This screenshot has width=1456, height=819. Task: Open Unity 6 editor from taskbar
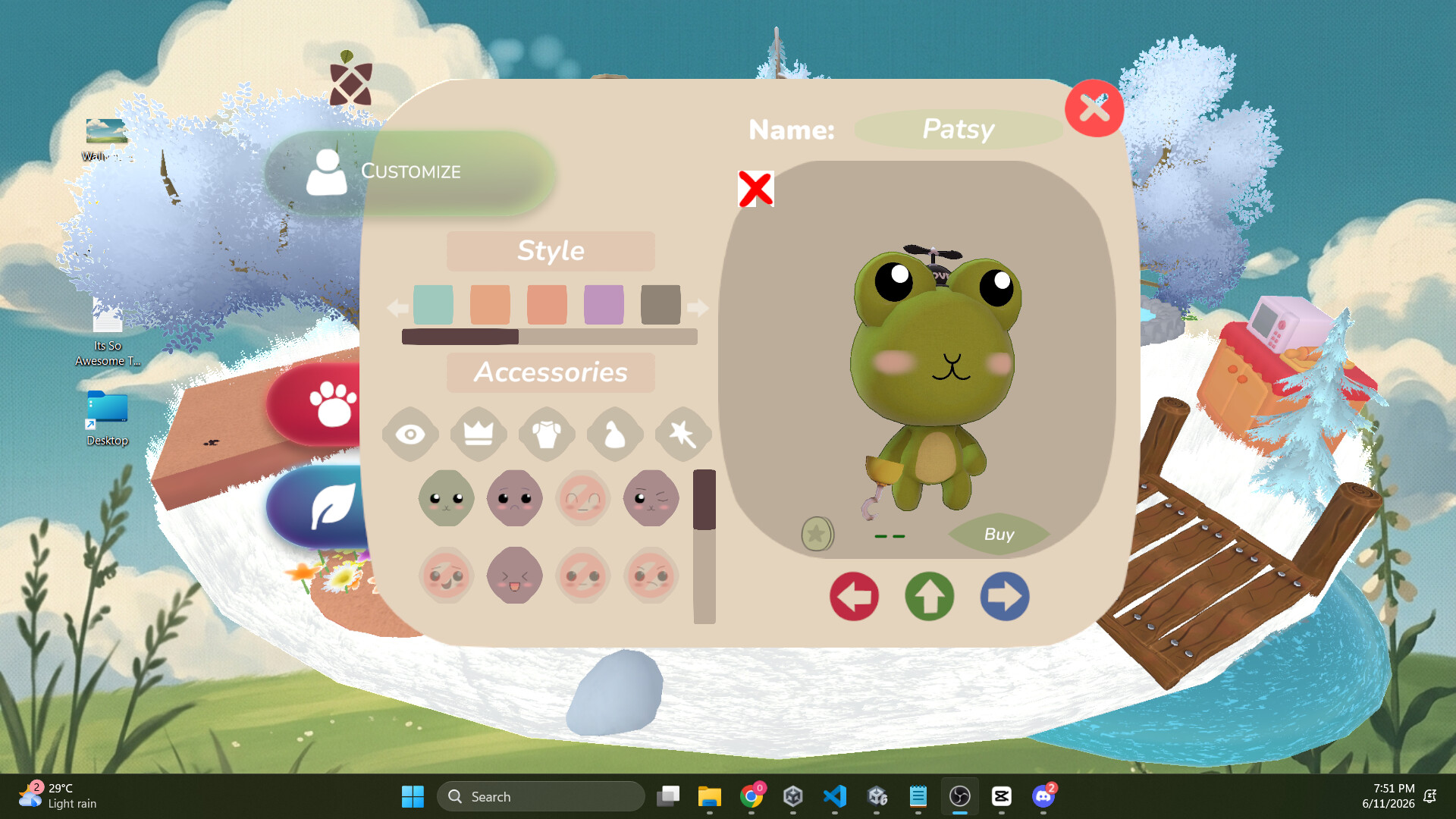877,796
